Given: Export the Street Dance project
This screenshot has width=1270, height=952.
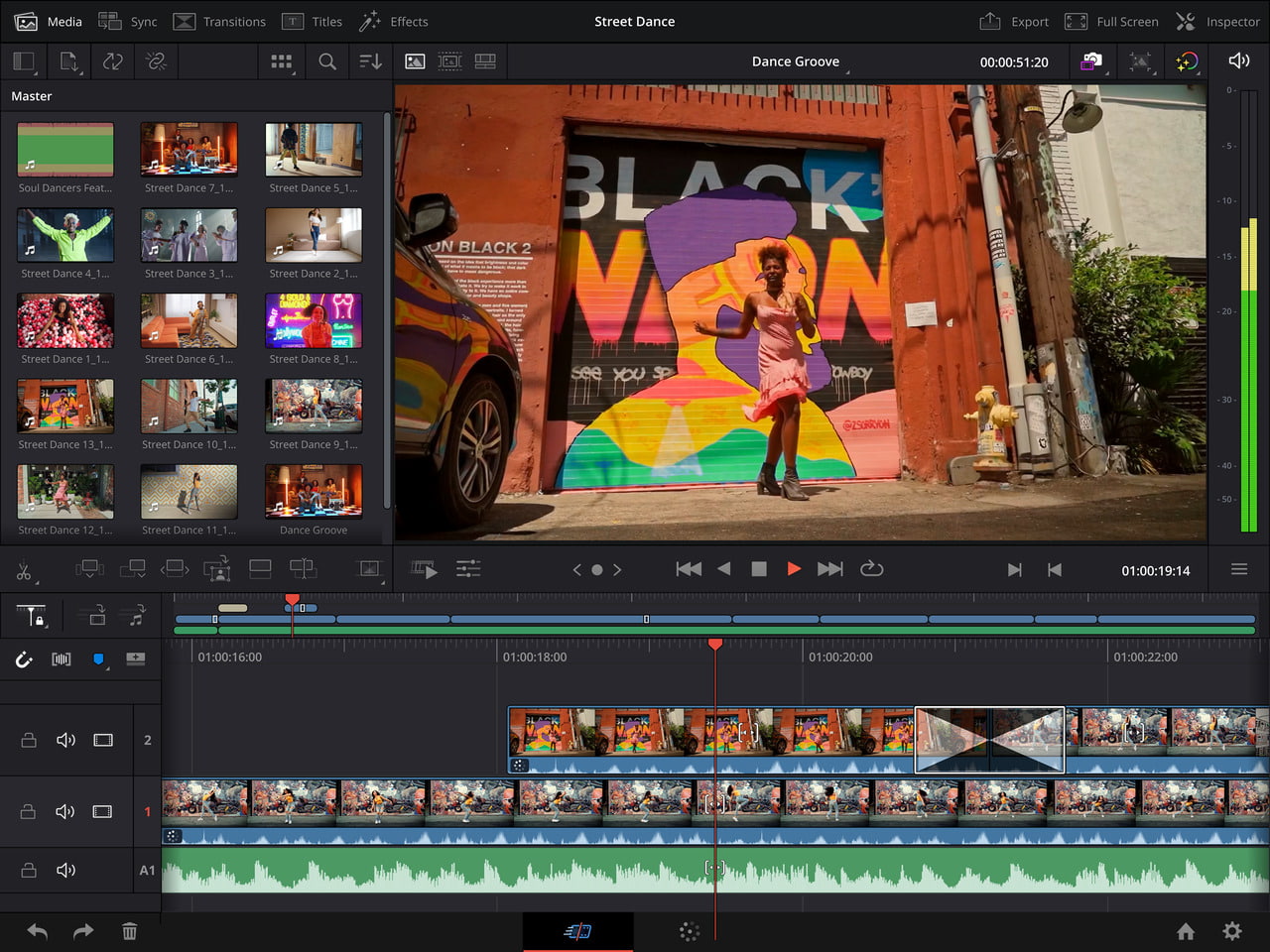Looking at the screenshot, I should tap(1014, 21).
